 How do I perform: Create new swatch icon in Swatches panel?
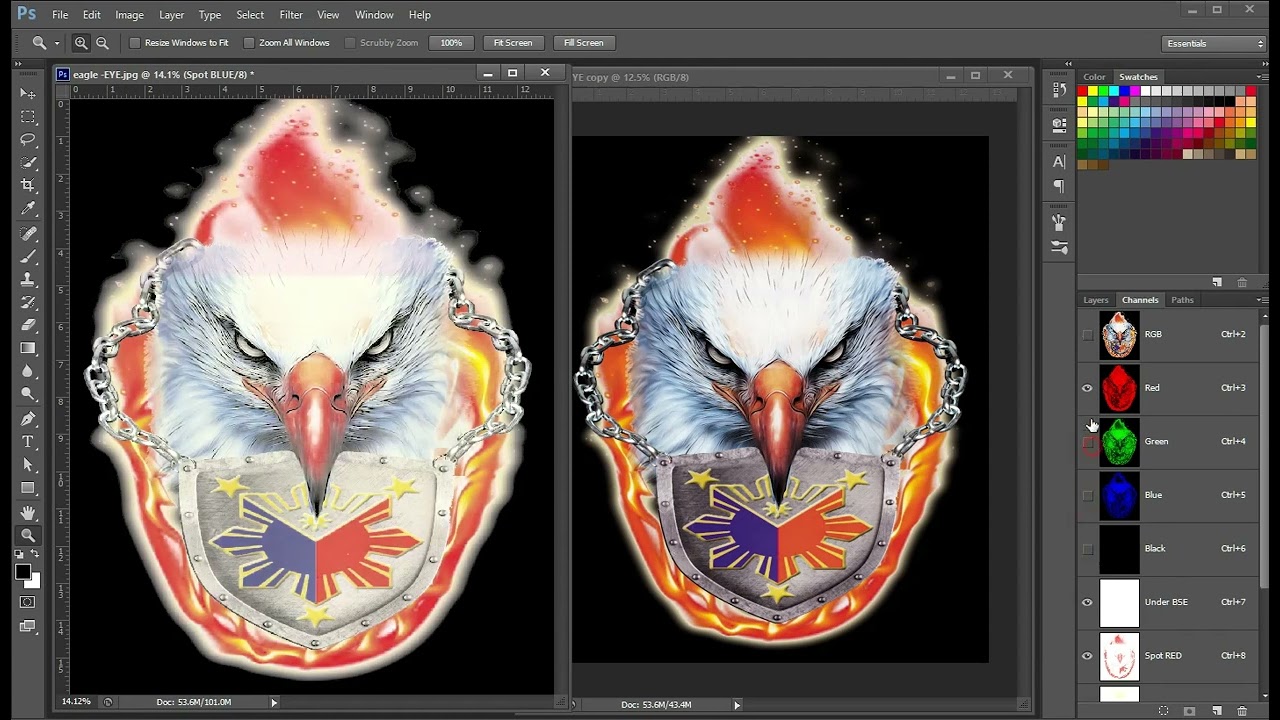pos(1217,283)
